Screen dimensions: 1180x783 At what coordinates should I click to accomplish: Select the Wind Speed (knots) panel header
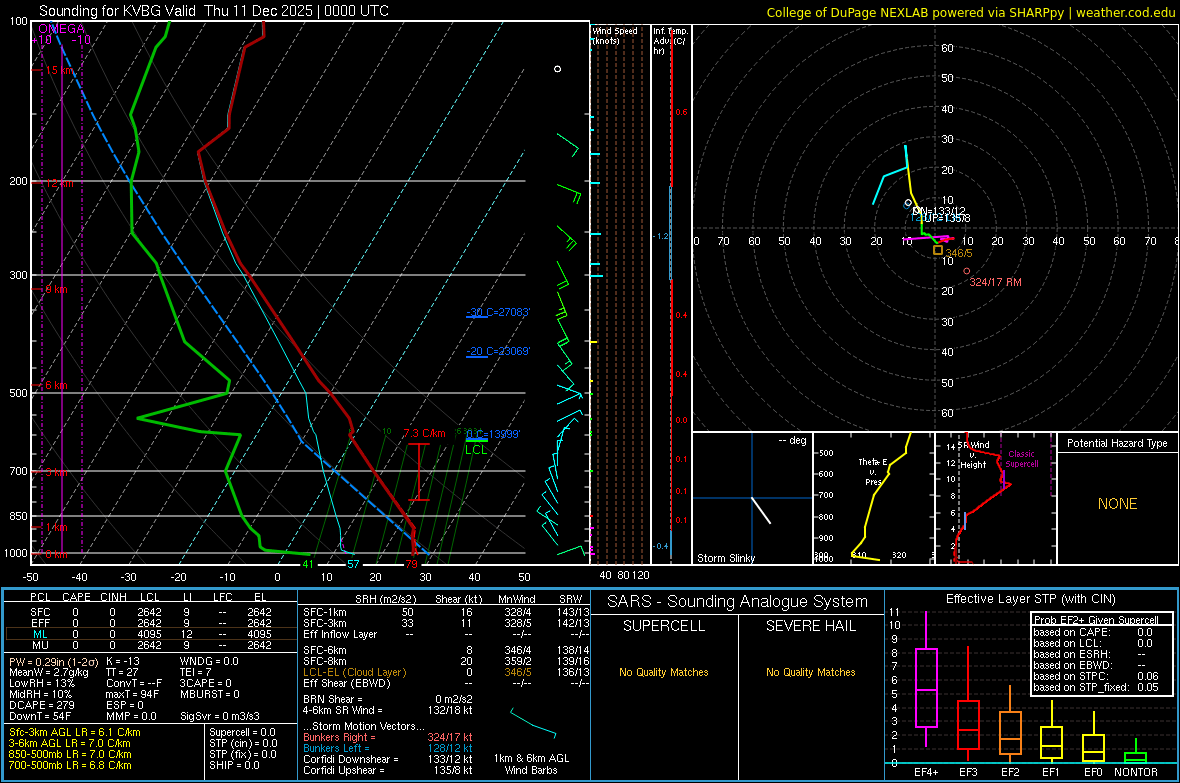[x=615, y=35]
